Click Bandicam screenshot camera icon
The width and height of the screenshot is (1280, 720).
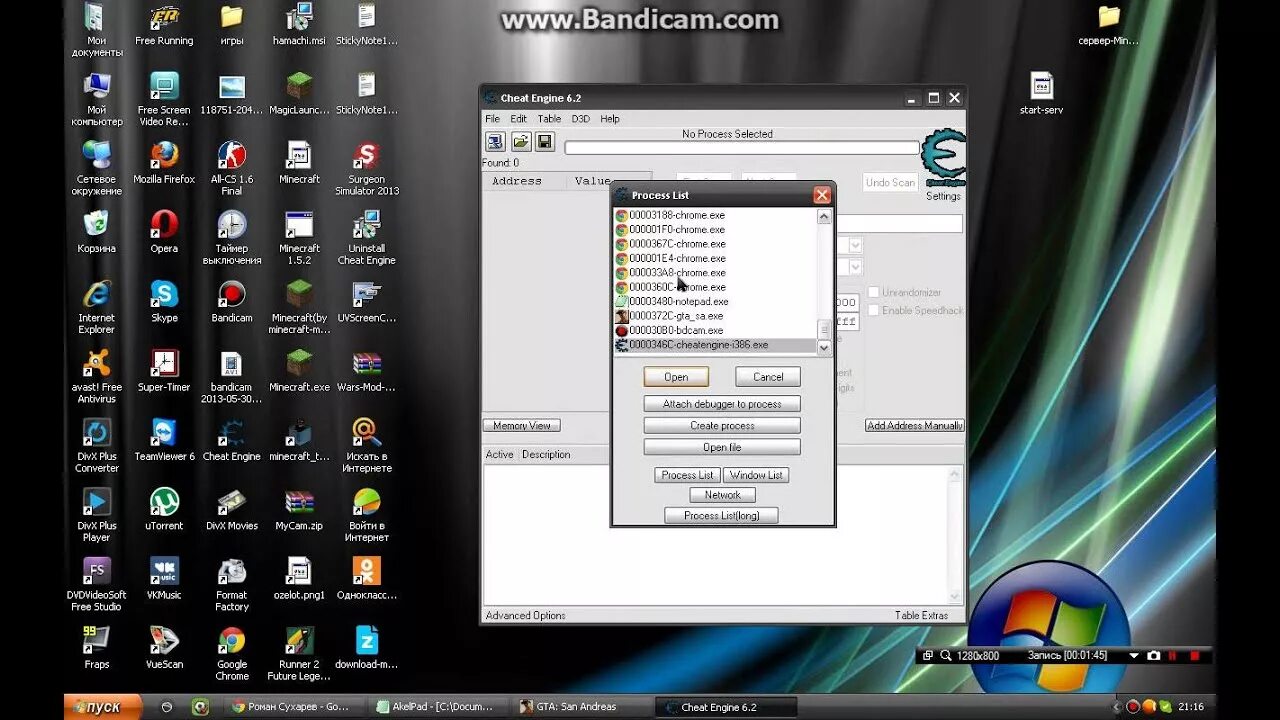pos(1154,656)
